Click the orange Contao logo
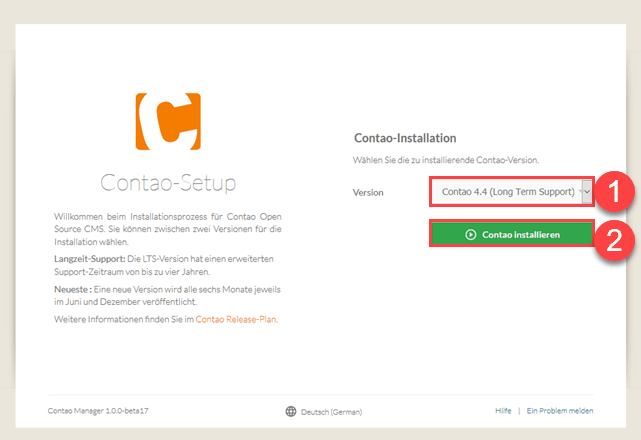This screenshot has height=440, width=641. (168, 121)
